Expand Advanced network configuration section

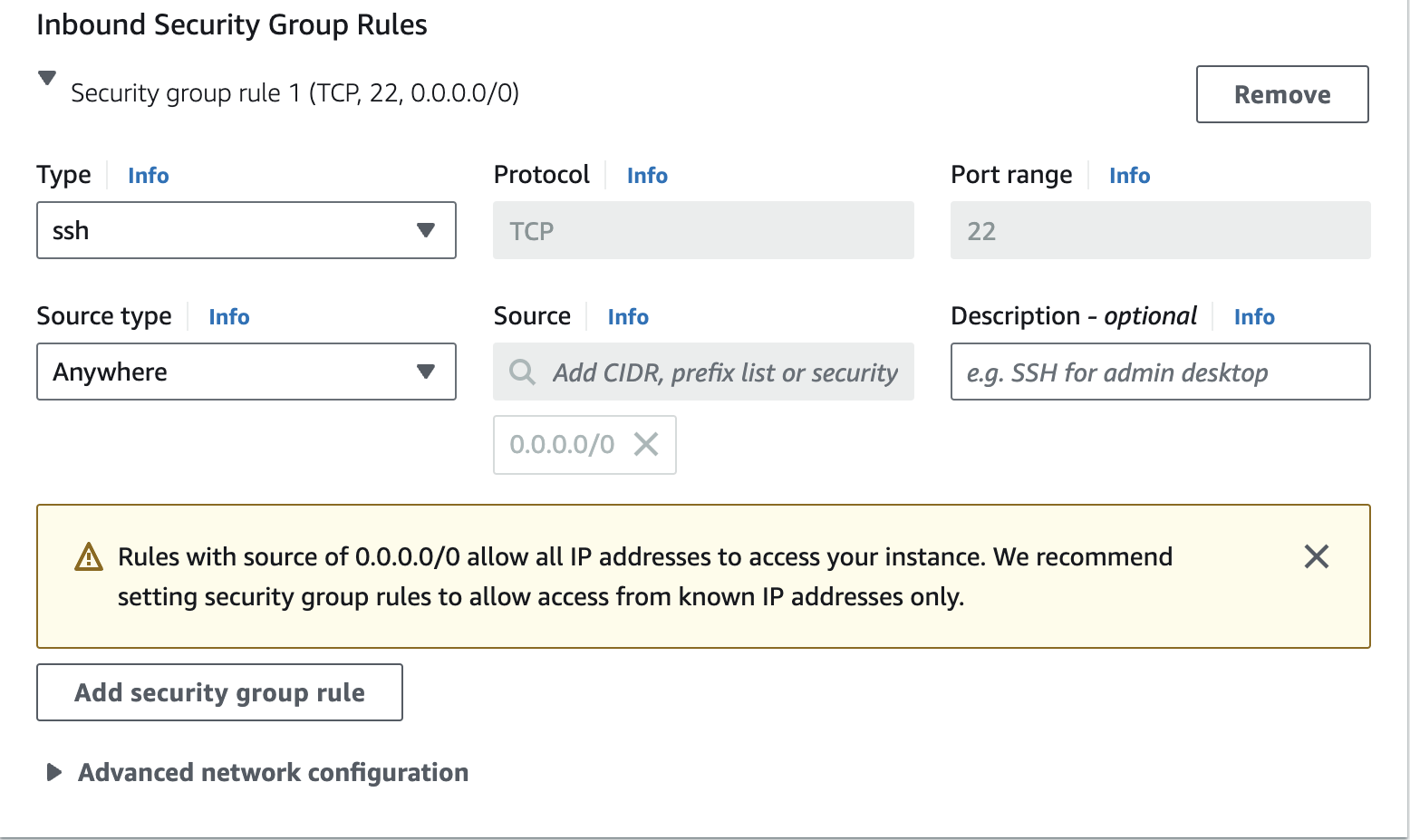(x=54, y=772)
